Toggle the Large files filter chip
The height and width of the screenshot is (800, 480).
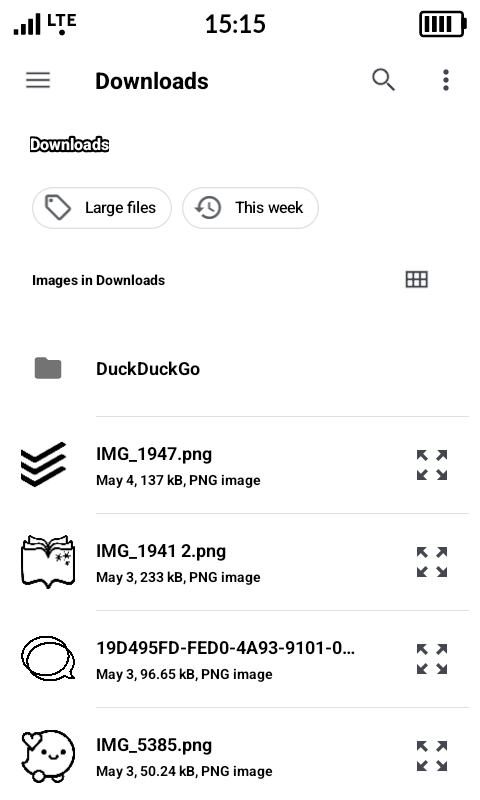click(x=102, y=208)
